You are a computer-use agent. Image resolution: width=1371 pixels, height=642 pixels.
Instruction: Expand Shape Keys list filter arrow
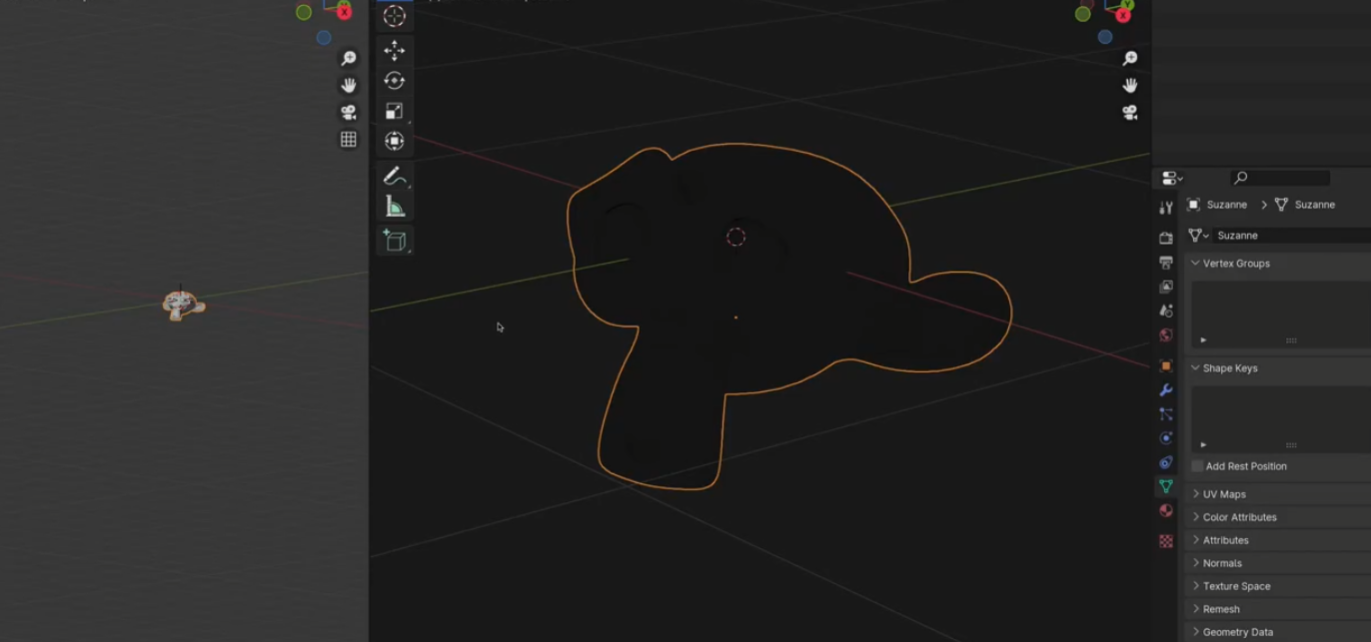(1203, 445)
